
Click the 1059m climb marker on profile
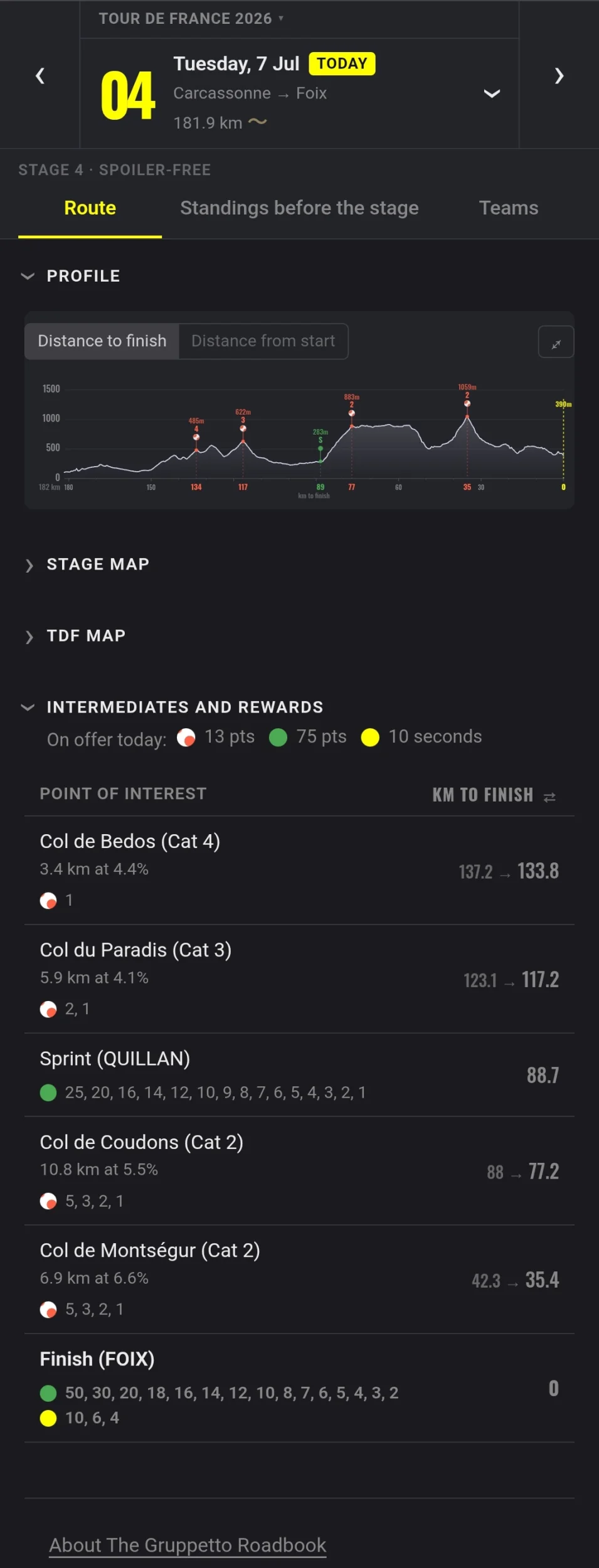point(467,403)
